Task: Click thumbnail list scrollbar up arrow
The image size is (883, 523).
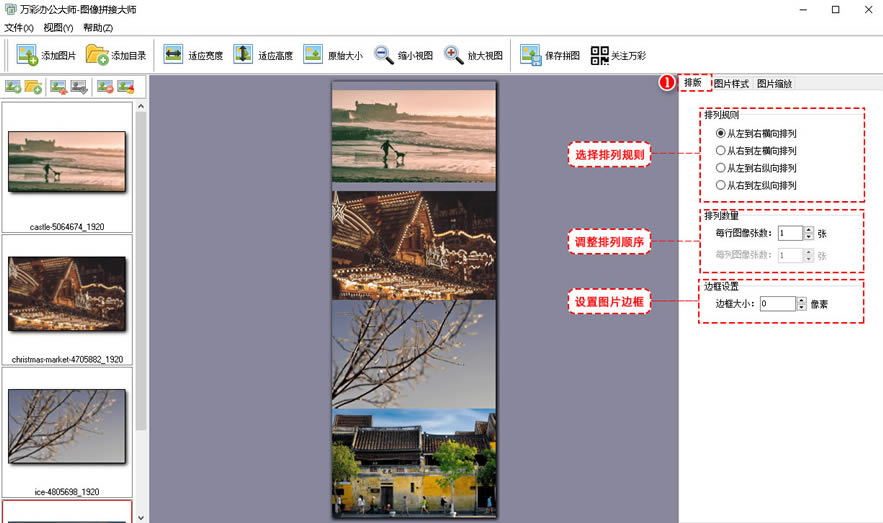Action: (141, 106)
